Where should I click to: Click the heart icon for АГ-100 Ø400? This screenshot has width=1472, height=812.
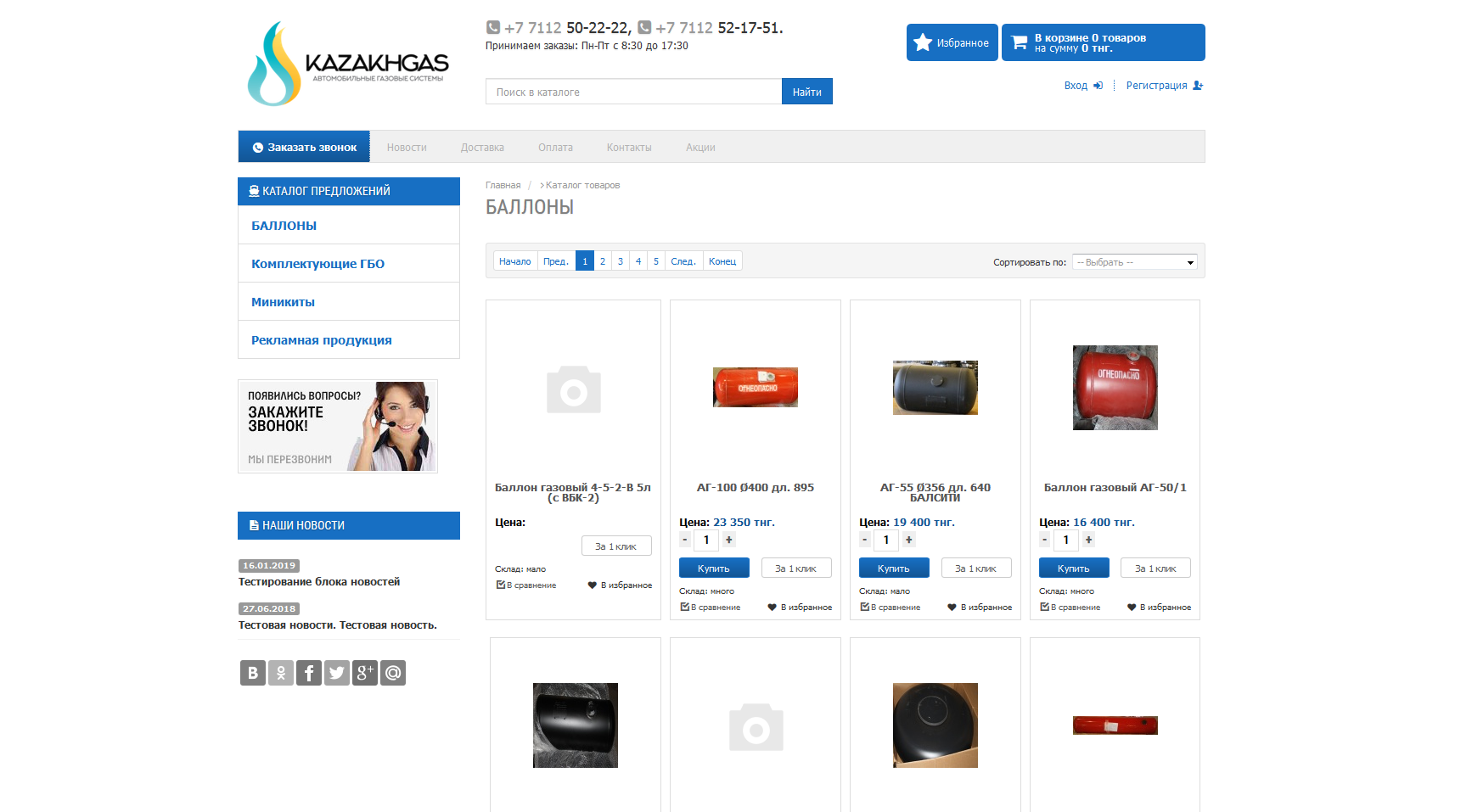pos(772,608)
